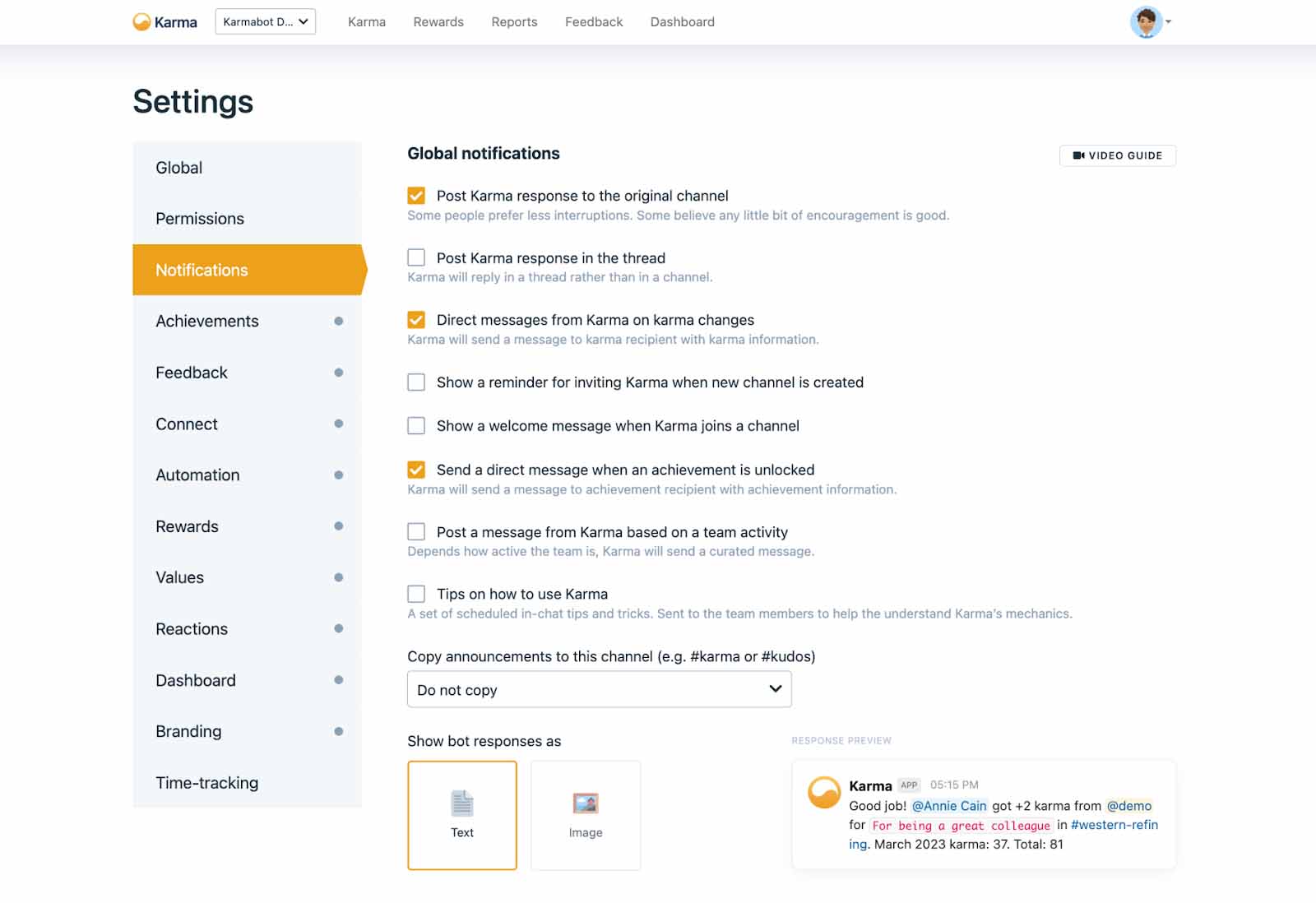Open the Do not copy dropdown

(x=598, y=689)
